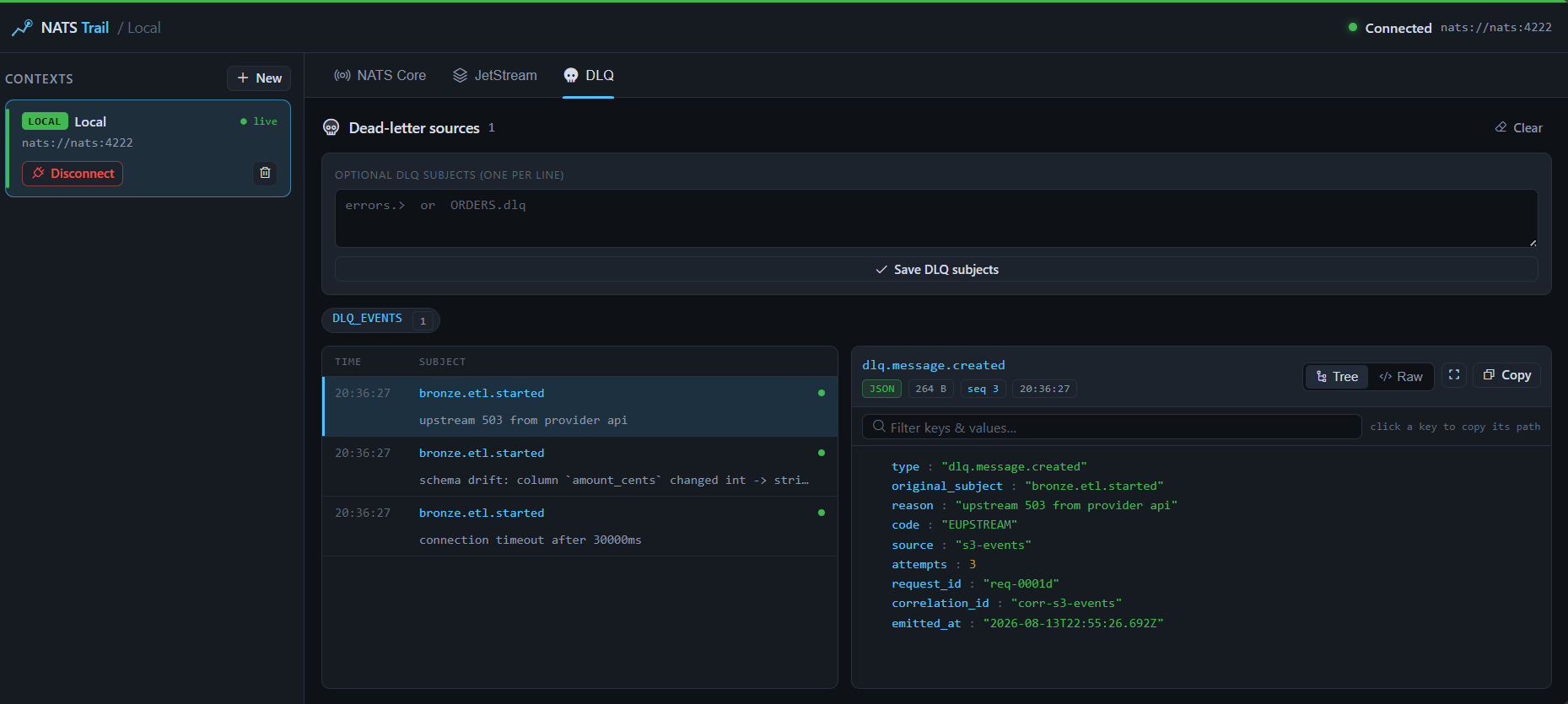Screen dimensions: 1568x704
Task: Click the 20:36:27 timestamp badge in viewer
Action: pos(1044,389)
